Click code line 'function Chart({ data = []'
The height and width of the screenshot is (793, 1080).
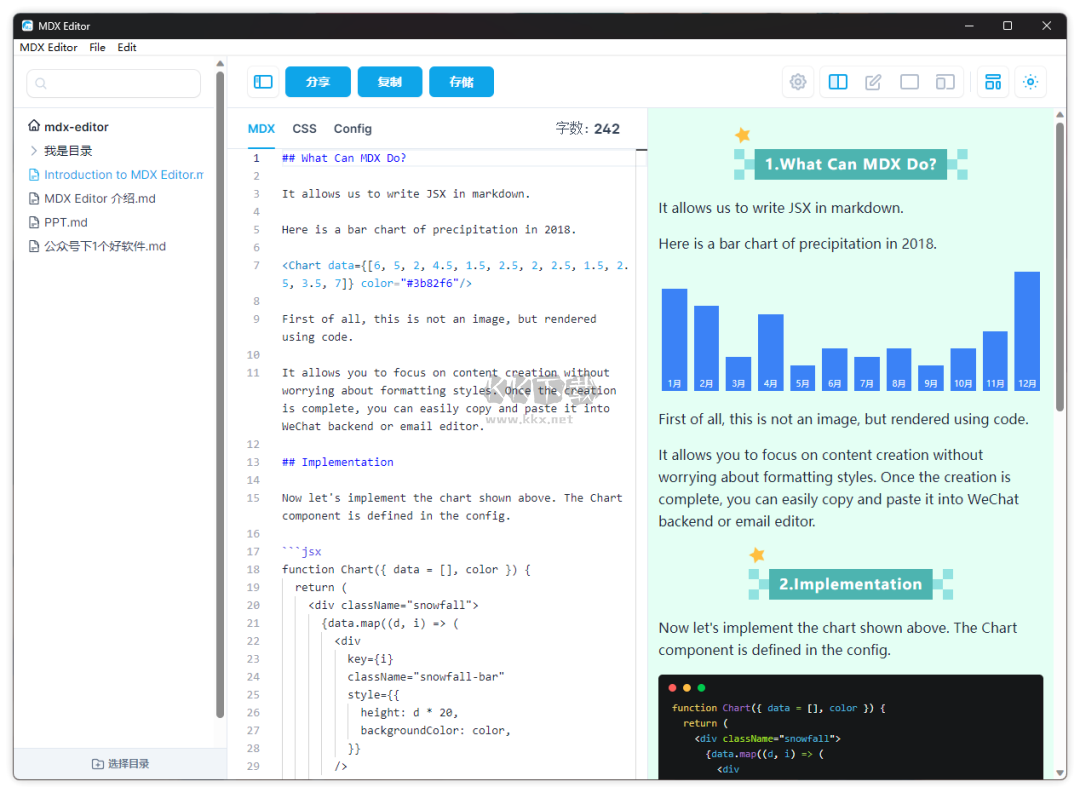406,569
